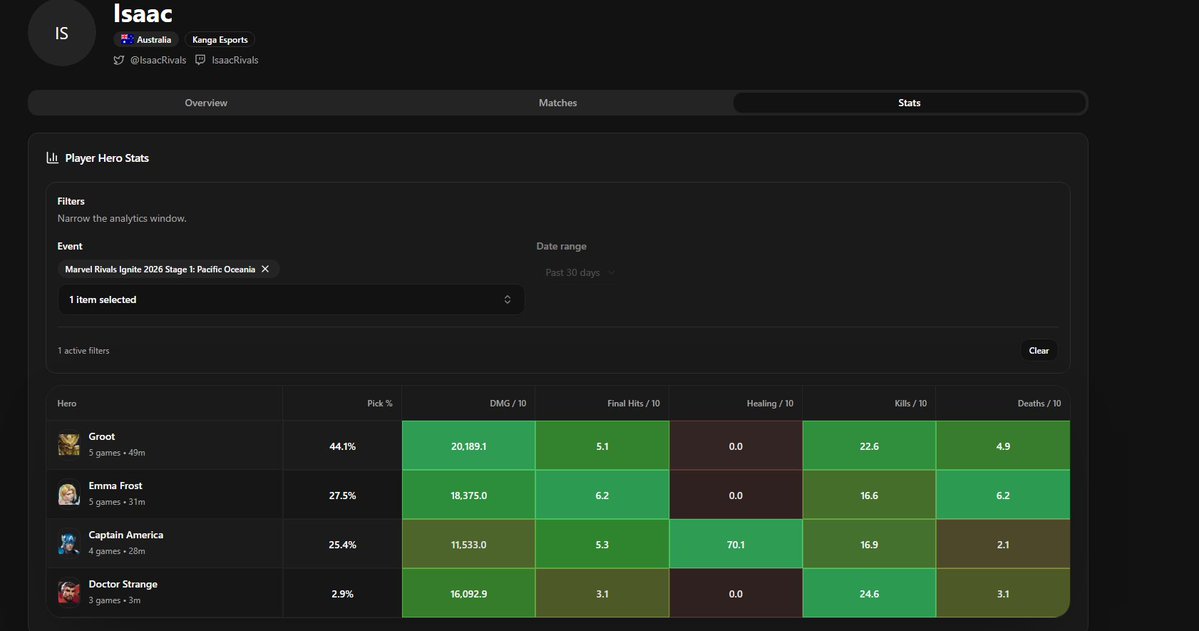This screenshot has width=1199, height=631.
Task: Click the Groot hero portrait icon
Action: (x=69, y=444)
